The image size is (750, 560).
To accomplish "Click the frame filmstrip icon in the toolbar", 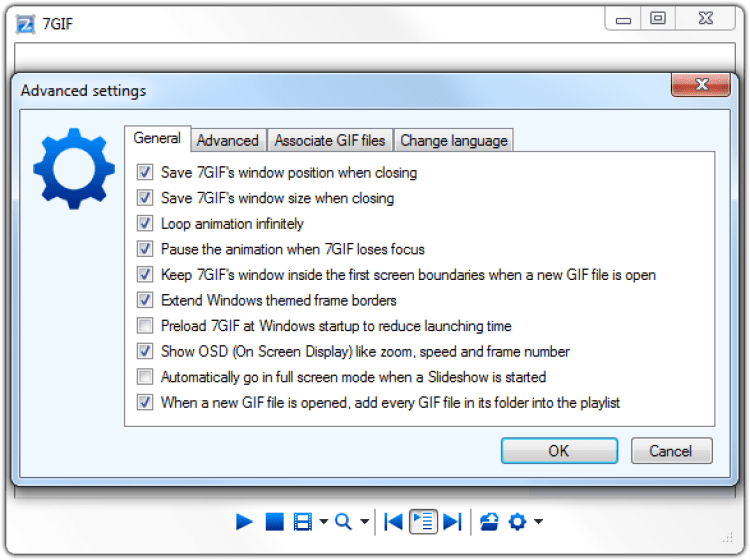I will pos(302,522).
